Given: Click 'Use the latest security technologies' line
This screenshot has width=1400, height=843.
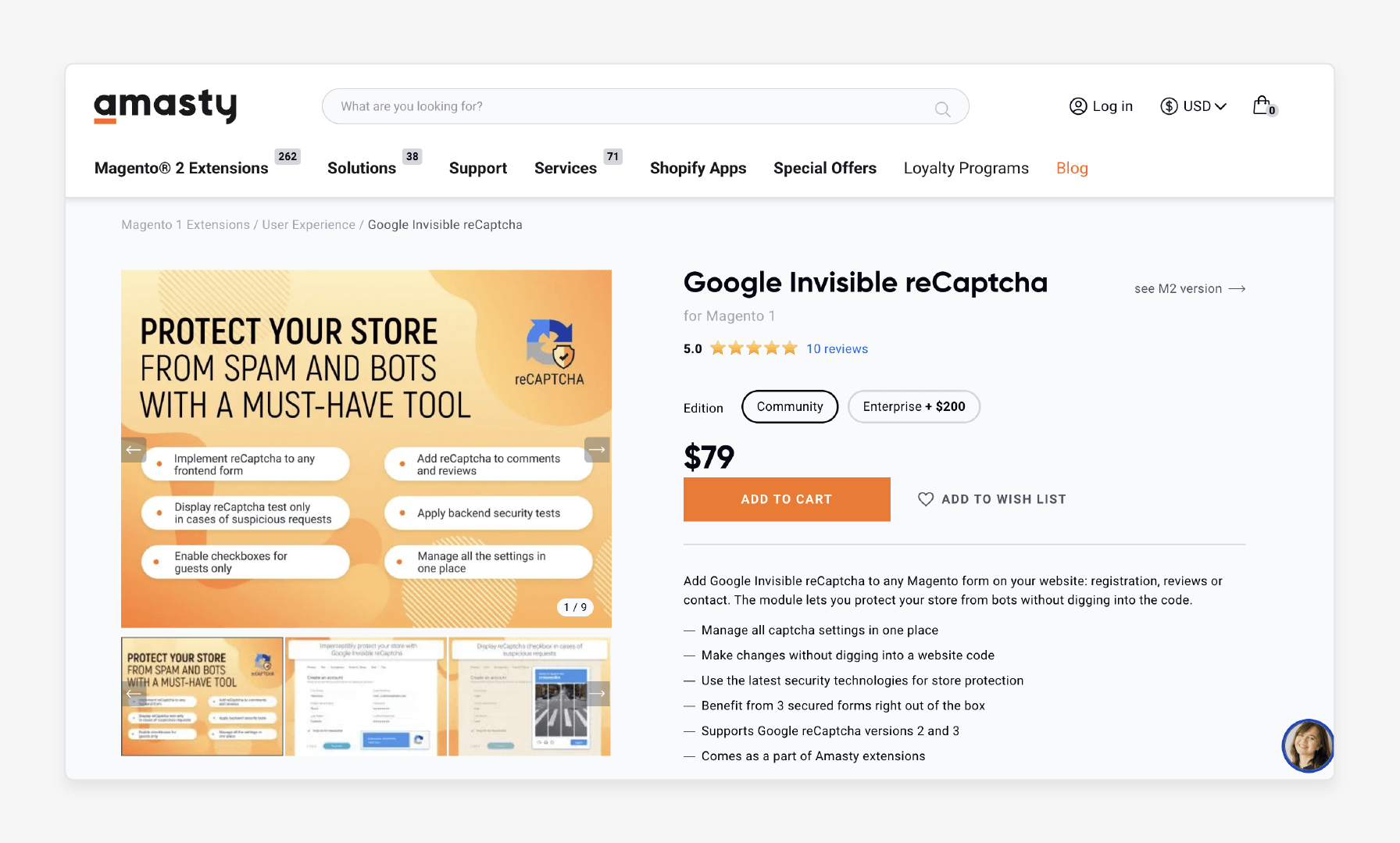Looking at the screenshot, I should tap(862, 680).
